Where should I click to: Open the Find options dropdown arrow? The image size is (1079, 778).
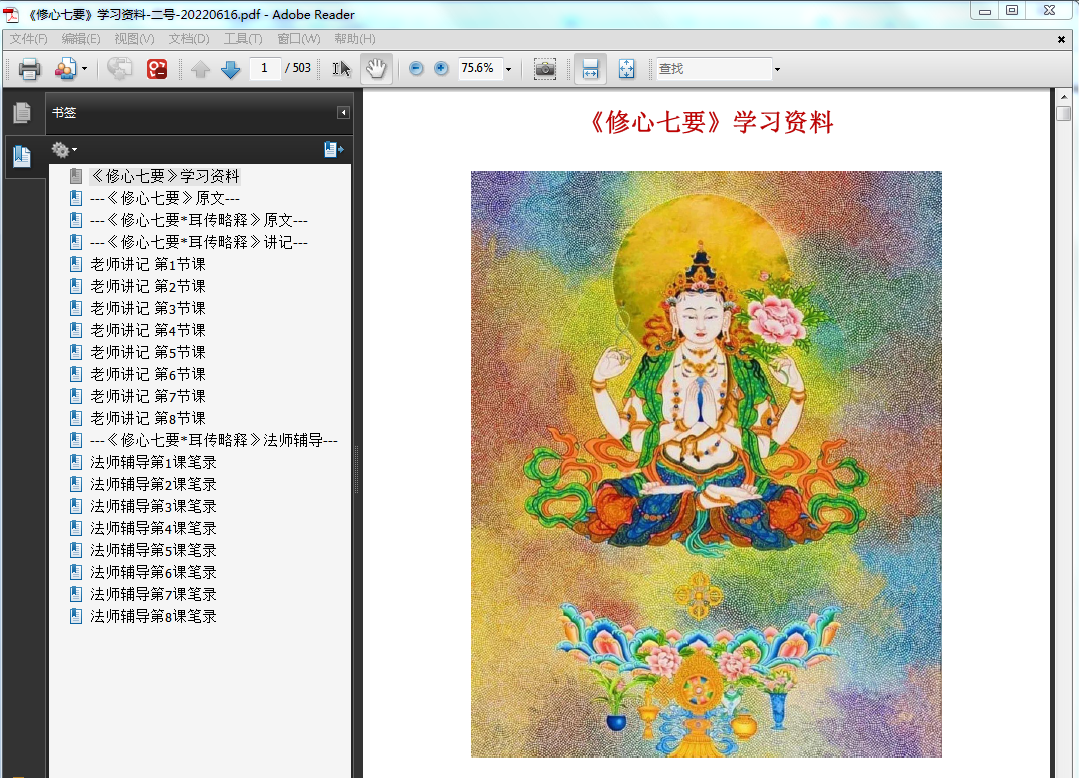click(777, 69)
